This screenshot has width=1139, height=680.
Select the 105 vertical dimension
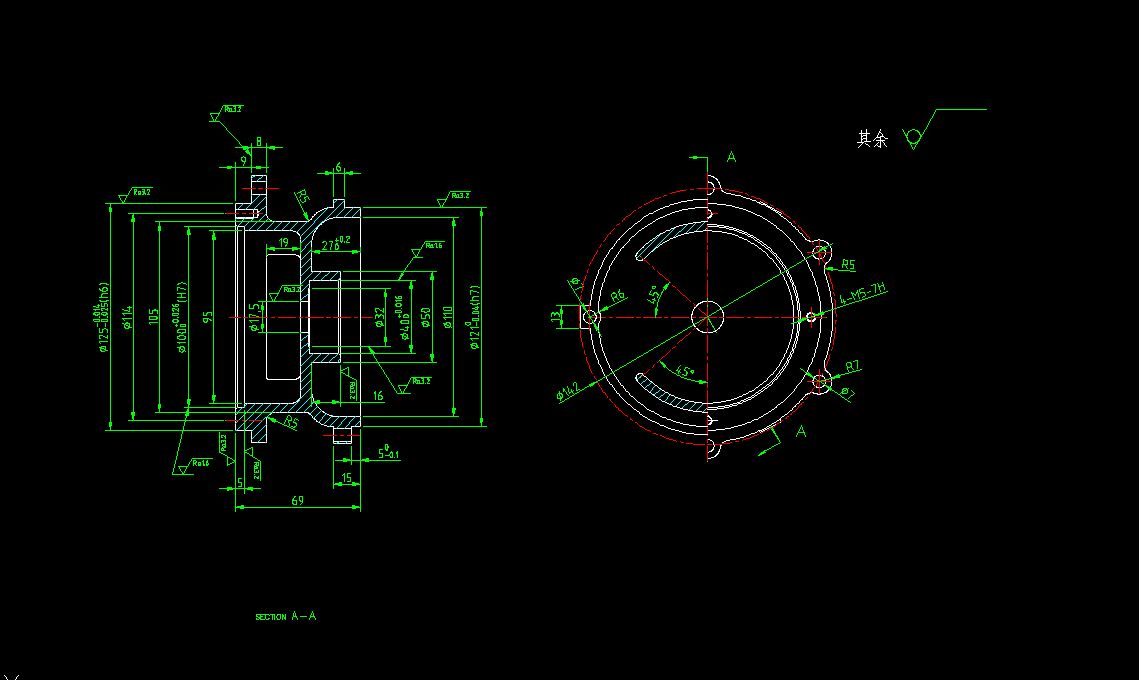coord(153,317)
